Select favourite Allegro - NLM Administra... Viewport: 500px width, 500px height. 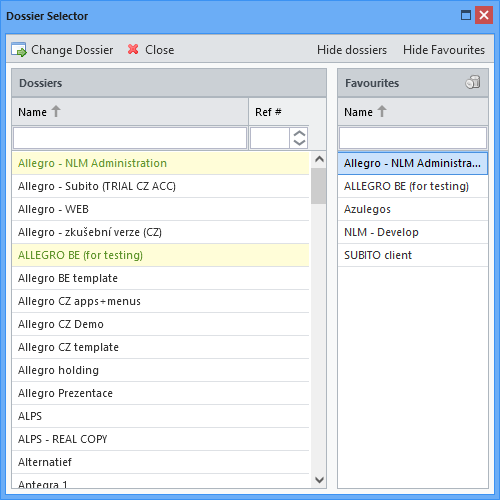[x=413, y=163]
